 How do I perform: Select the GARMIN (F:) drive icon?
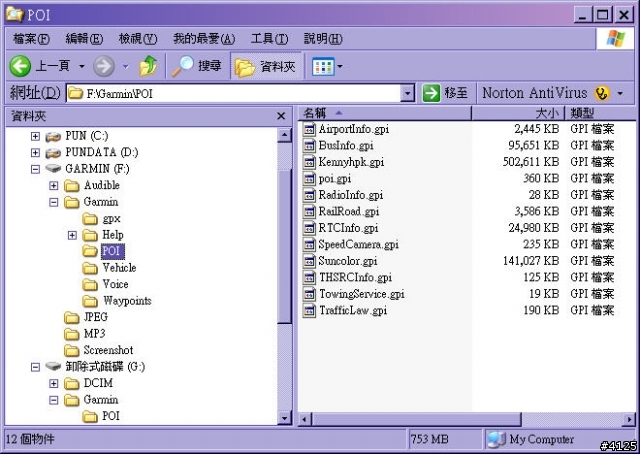point(53,168)
